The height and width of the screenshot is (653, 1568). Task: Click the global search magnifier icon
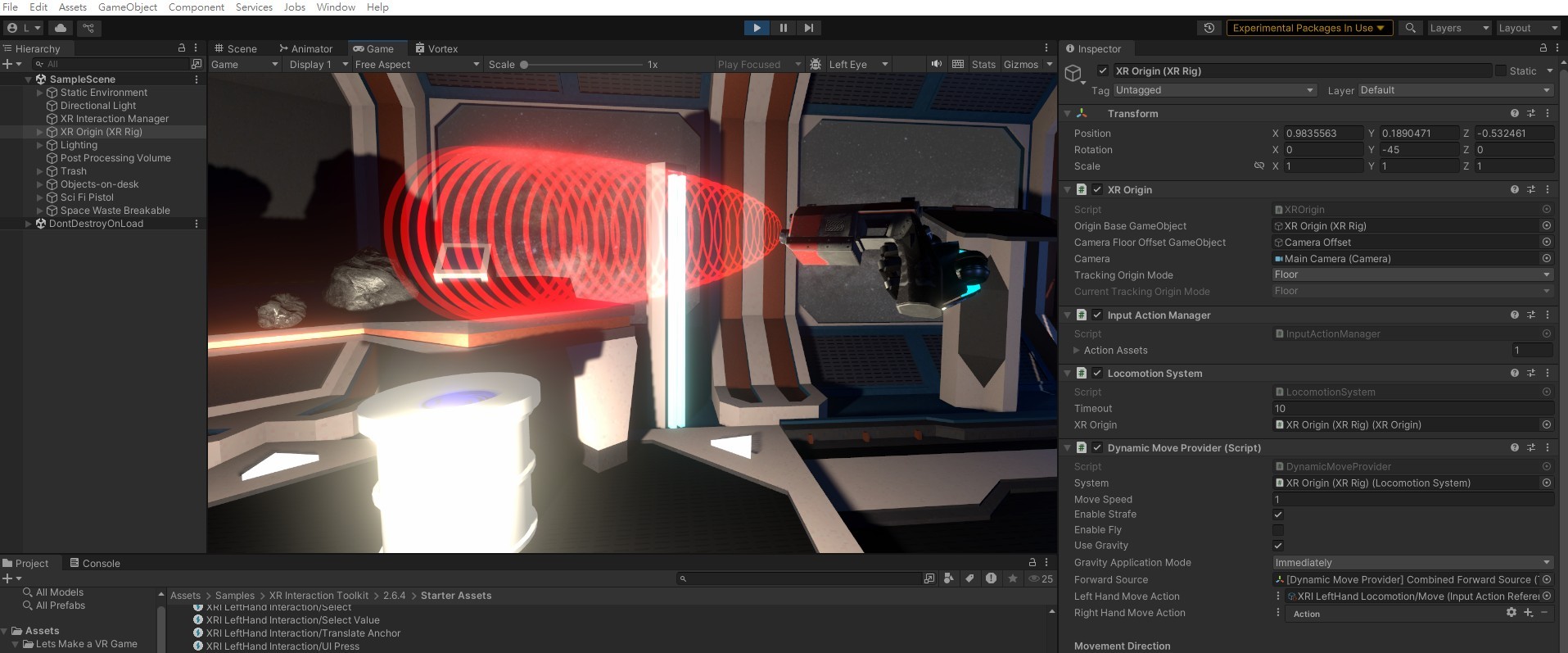click(x=1410, y=28)
